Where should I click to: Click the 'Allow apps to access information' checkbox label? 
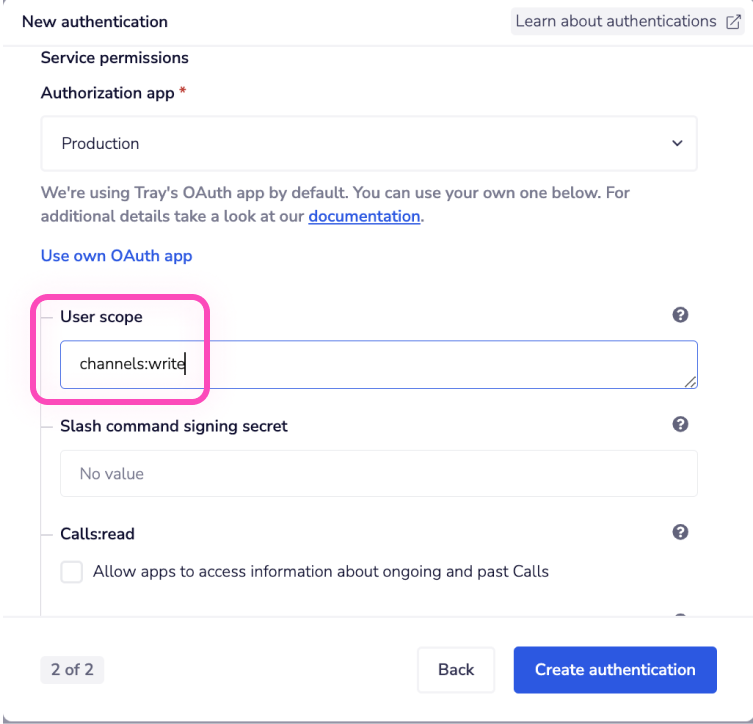pos(320,572)
